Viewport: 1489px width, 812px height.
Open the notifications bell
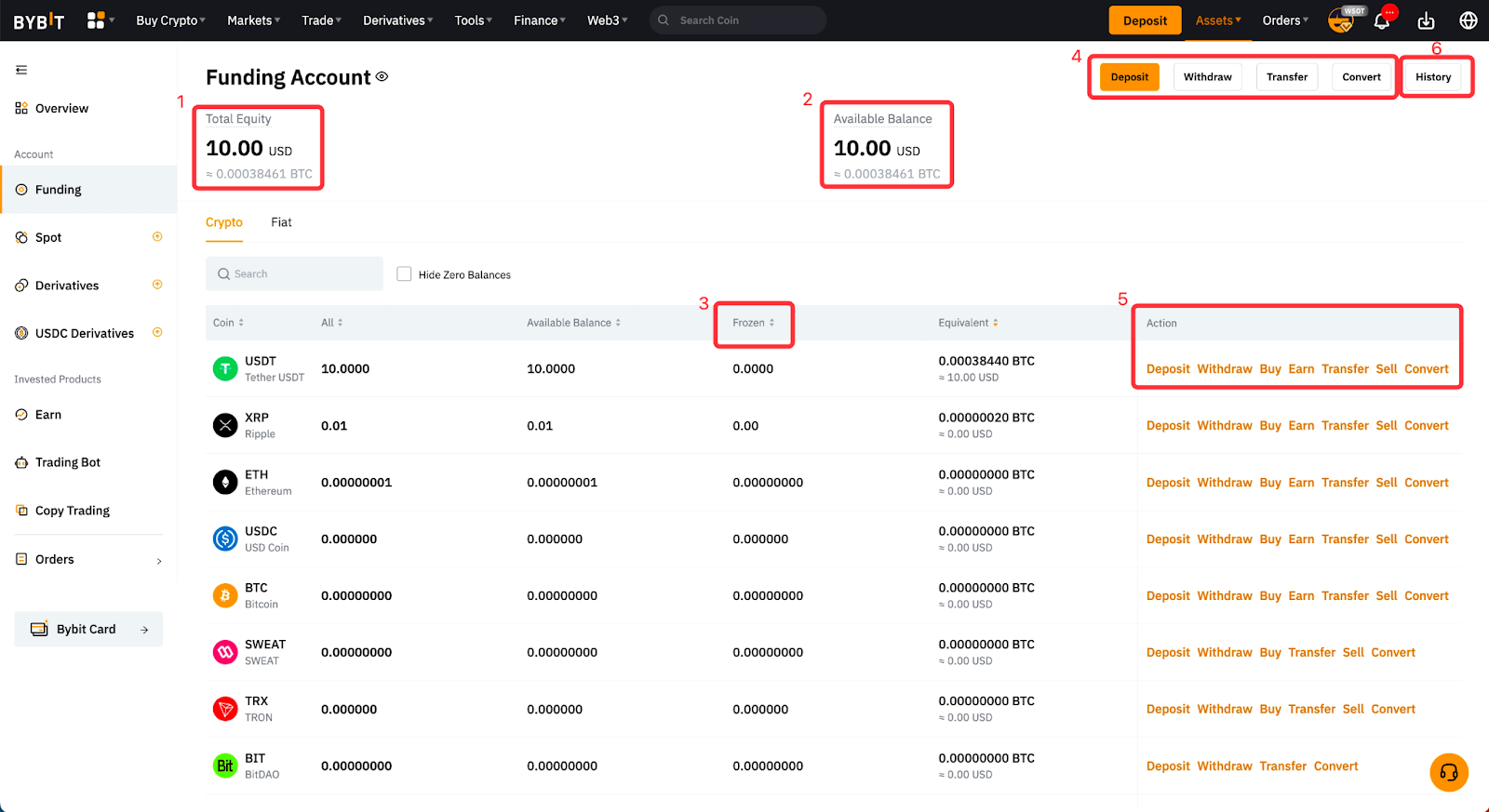[x=1382, y=20]
